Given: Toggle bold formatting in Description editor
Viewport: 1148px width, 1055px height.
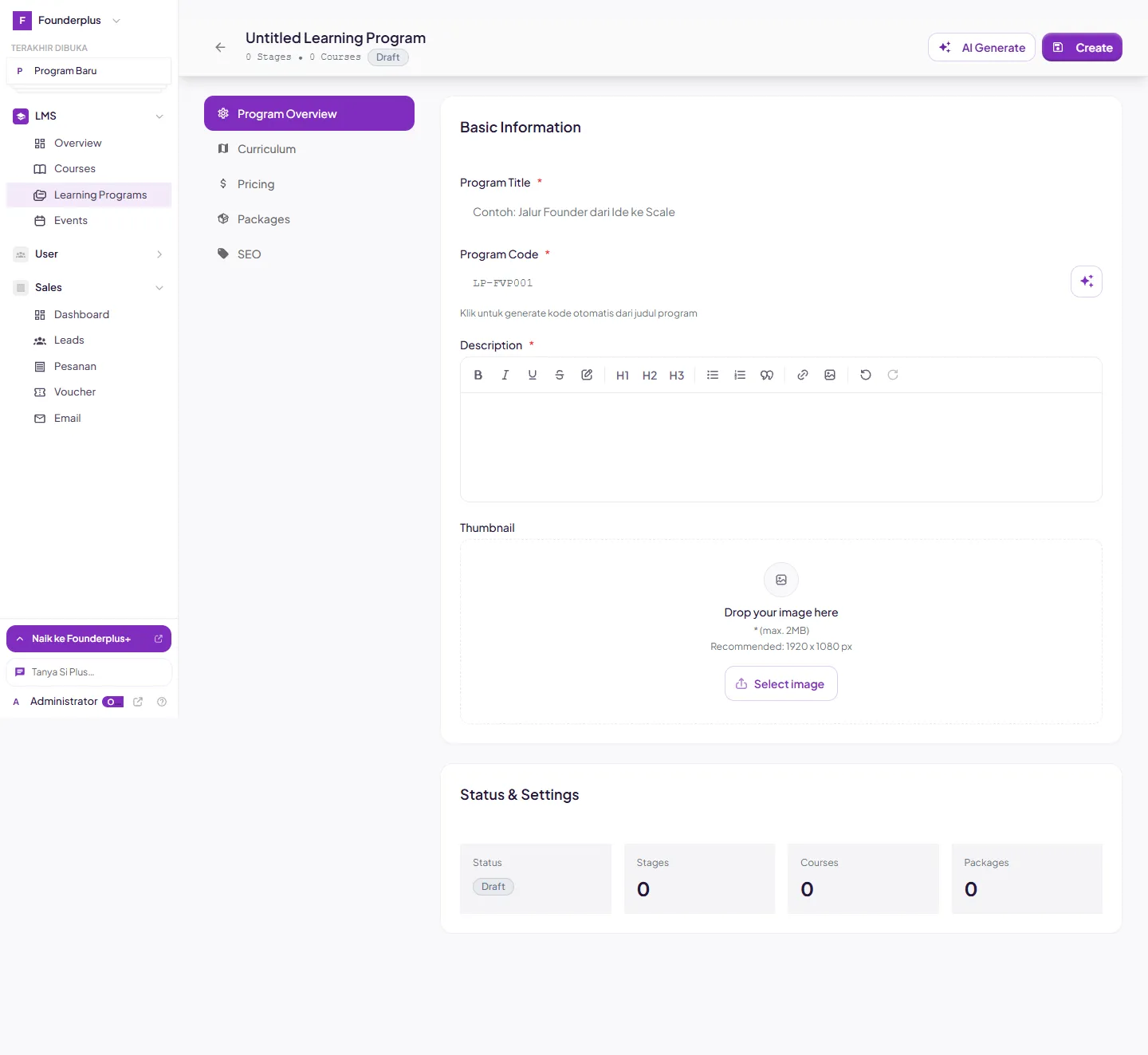Looking at the screenshot, I should [478, 375].
